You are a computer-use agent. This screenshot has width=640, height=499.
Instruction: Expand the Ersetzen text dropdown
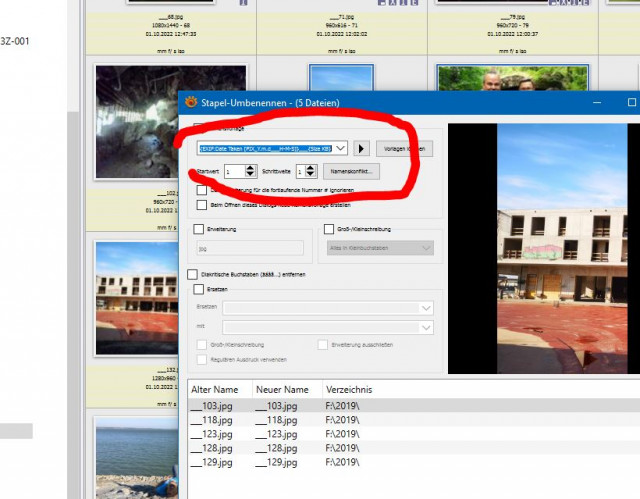click(426, 308)
